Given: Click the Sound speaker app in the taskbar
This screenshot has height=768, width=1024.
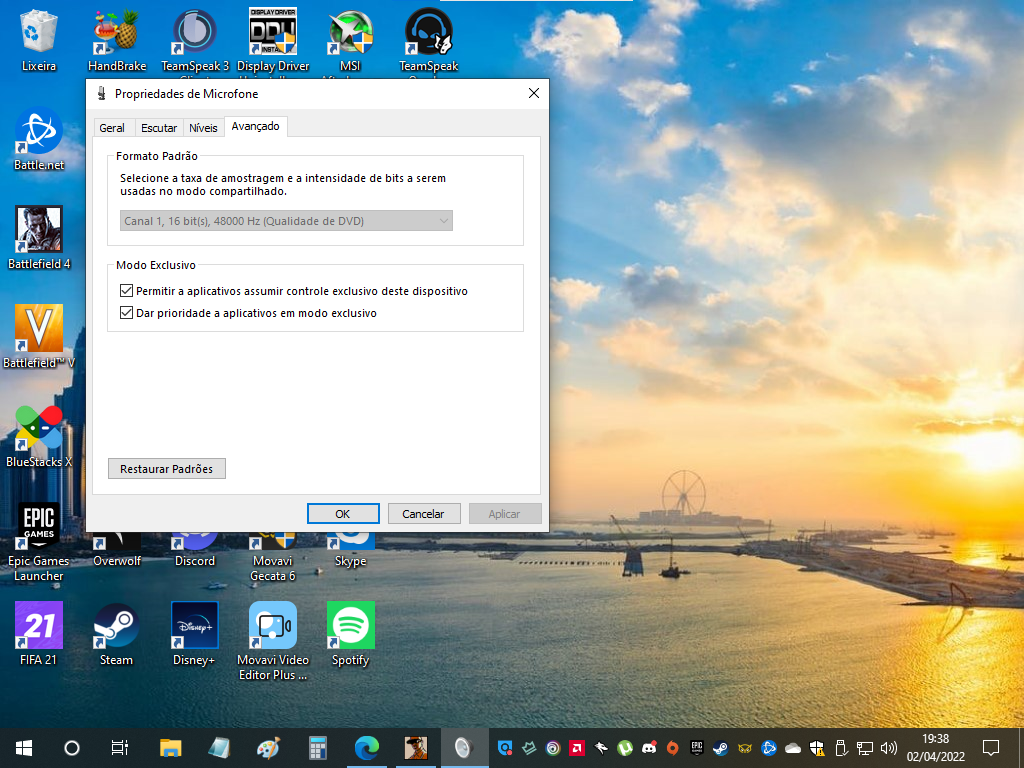Looking at the screenshot, I should click(x=464, y=748).
